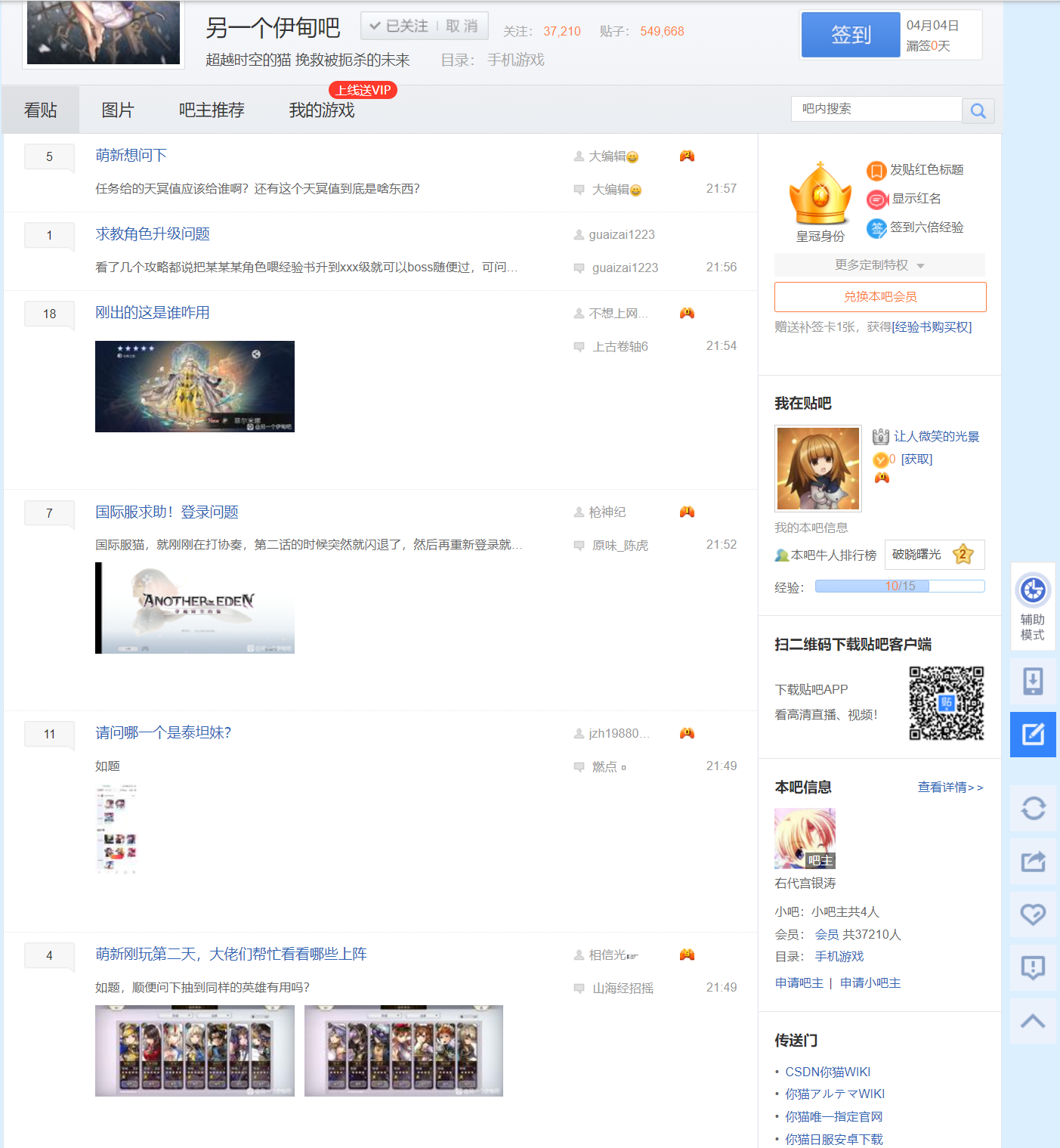The width and height of the screenshot is (1060, 1148).
Task: Click the 手机游戏 directory link in header
Action: coord(515,60)
